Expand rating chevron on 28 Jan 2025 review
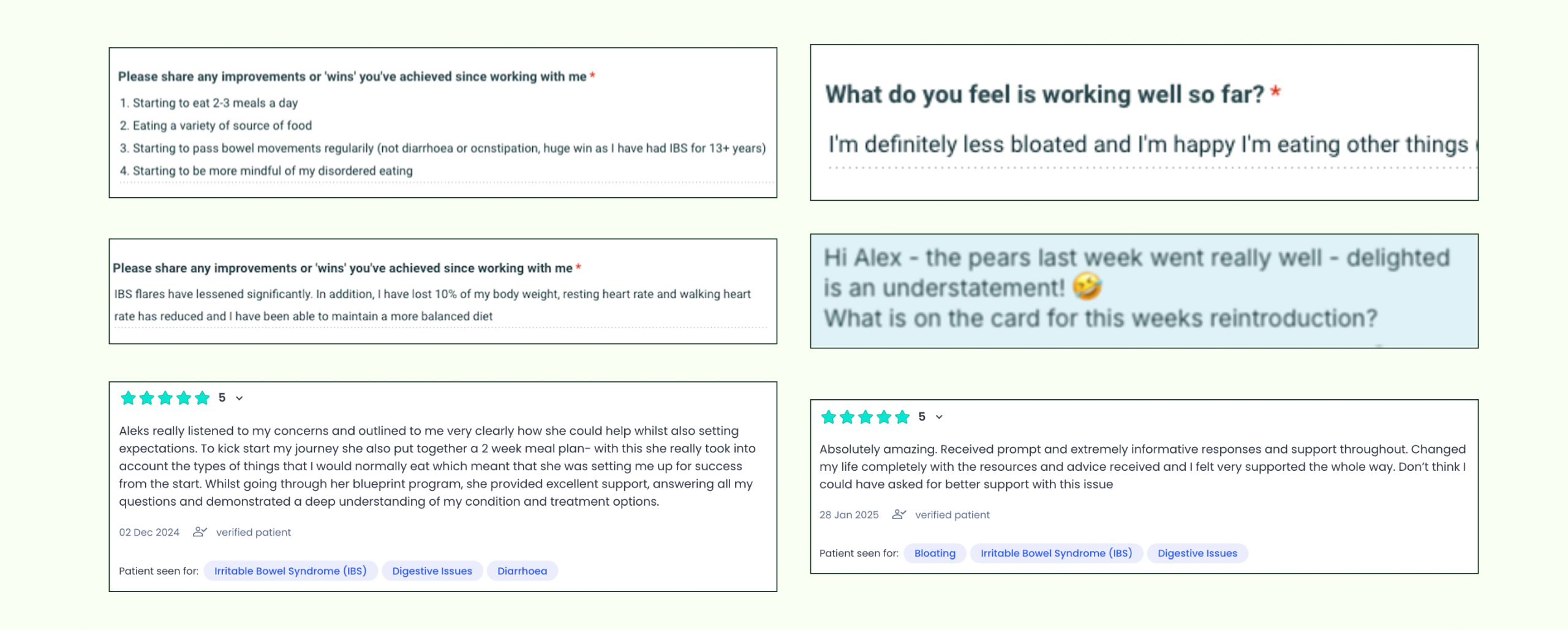 (x=939, y=417)
